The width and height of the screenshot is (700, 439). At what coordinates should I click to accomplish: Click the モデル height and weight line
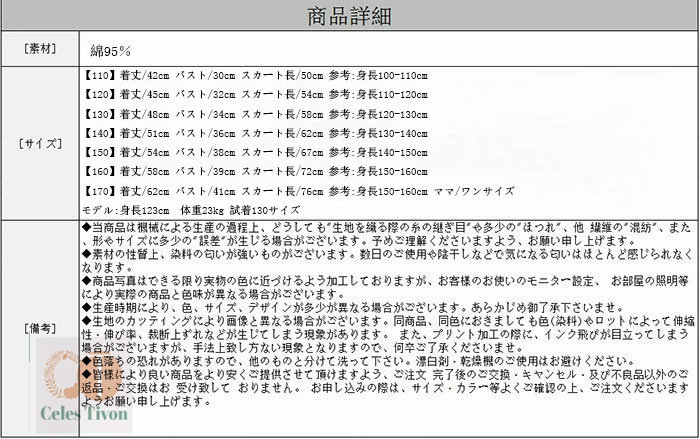190,208
